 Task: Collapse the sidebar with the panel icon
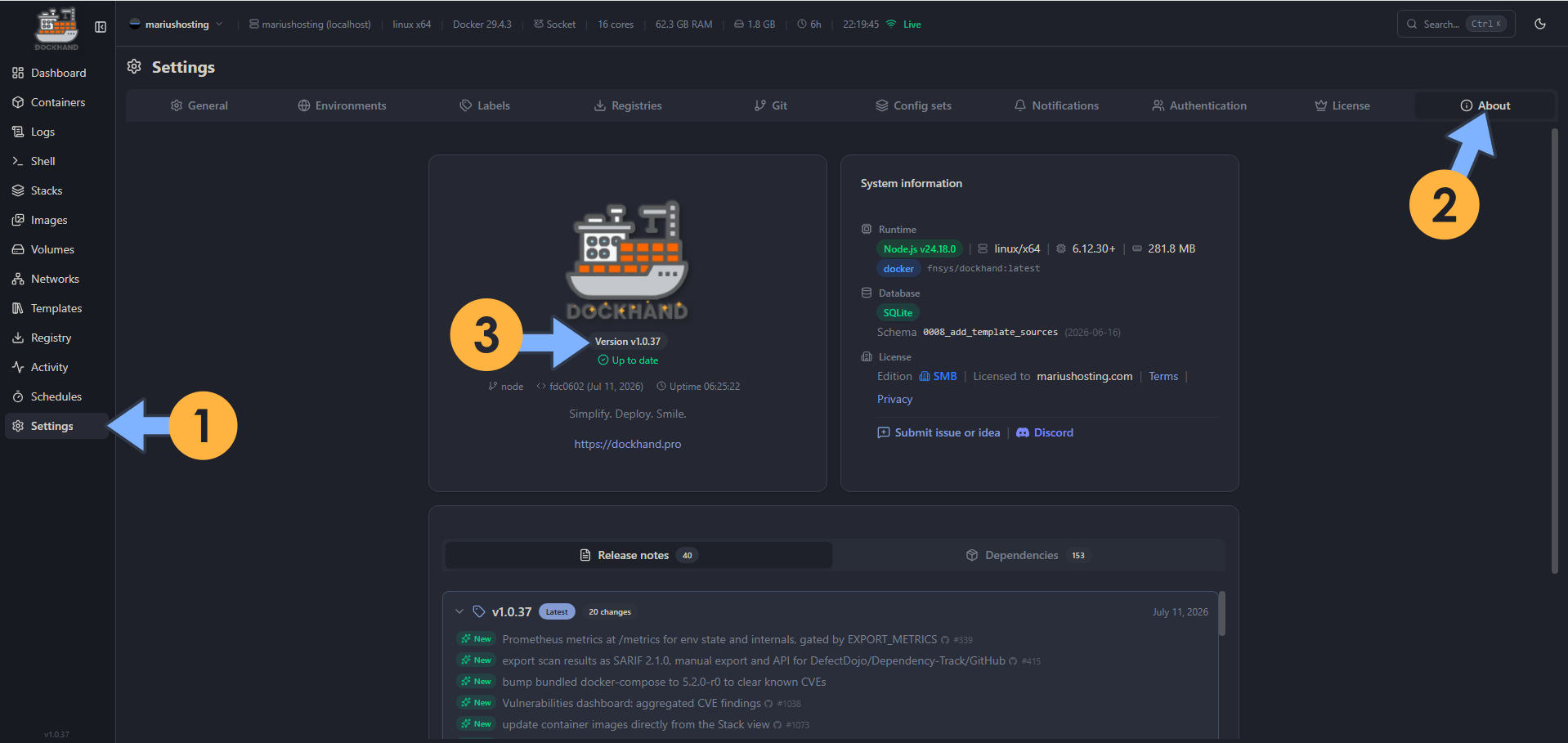pyautogui.click(x=101, y=27)
